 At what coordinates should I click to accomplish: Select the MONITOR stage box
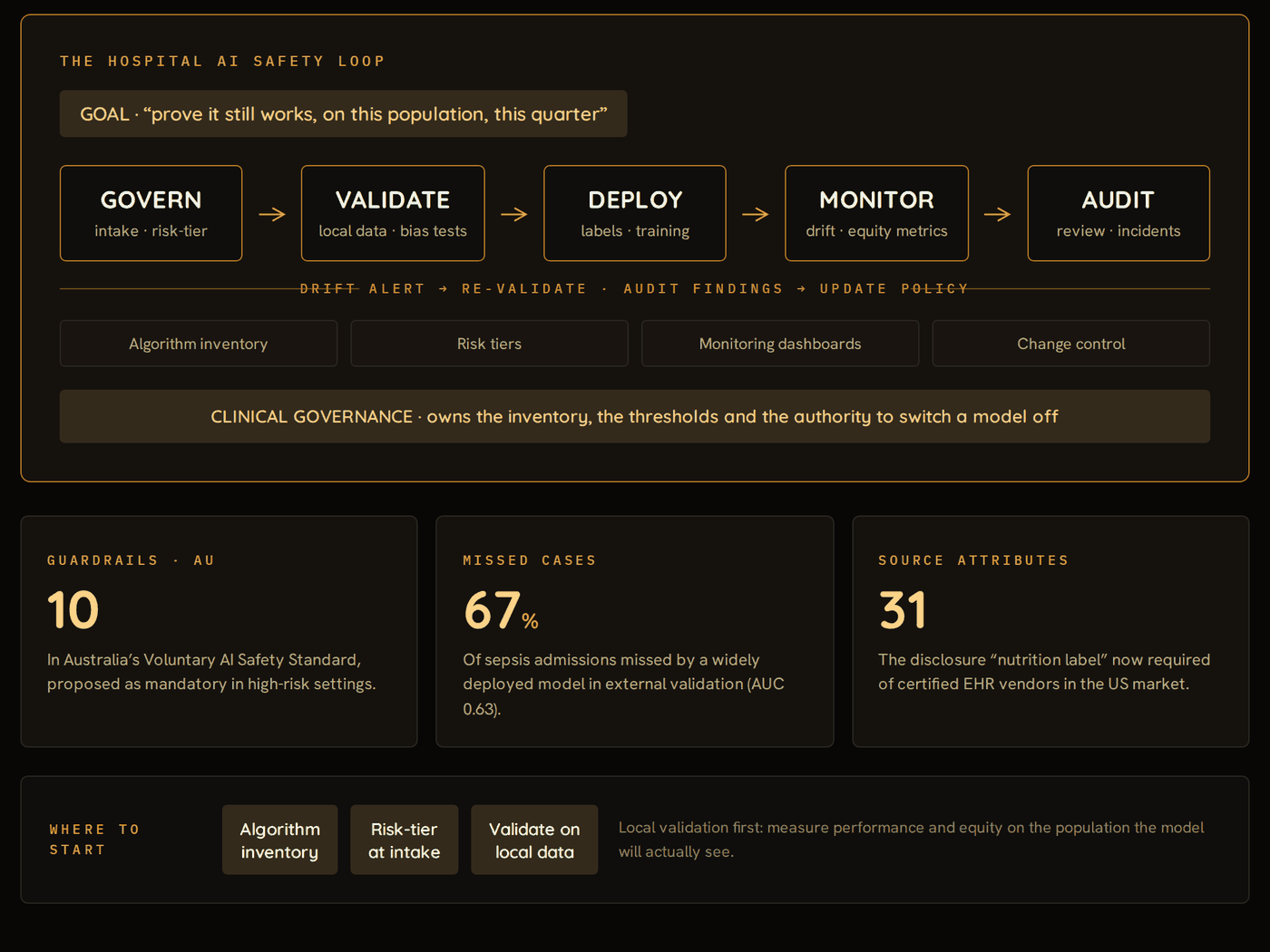[x=876, y=213]
